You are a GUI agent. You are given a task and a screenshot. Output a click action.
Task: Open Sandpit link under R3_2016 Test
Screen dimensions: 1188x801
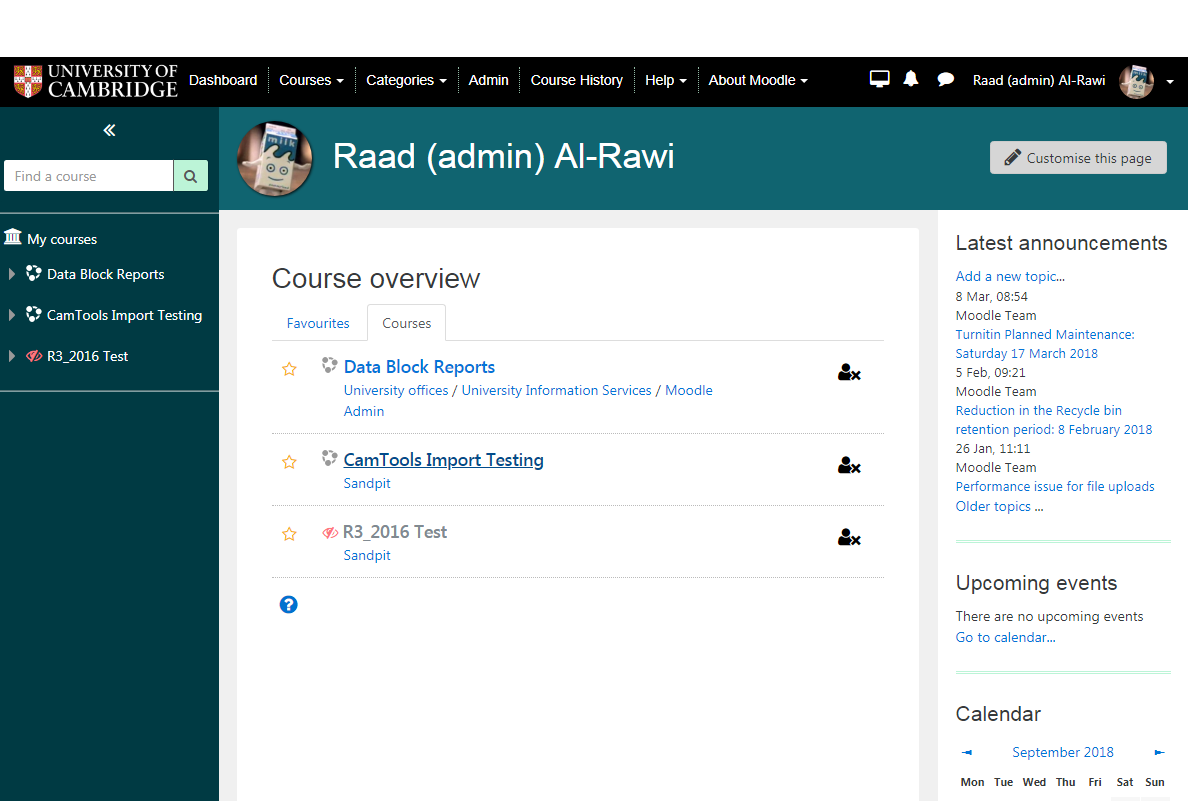pyautogui.click(x=367, y=555)
